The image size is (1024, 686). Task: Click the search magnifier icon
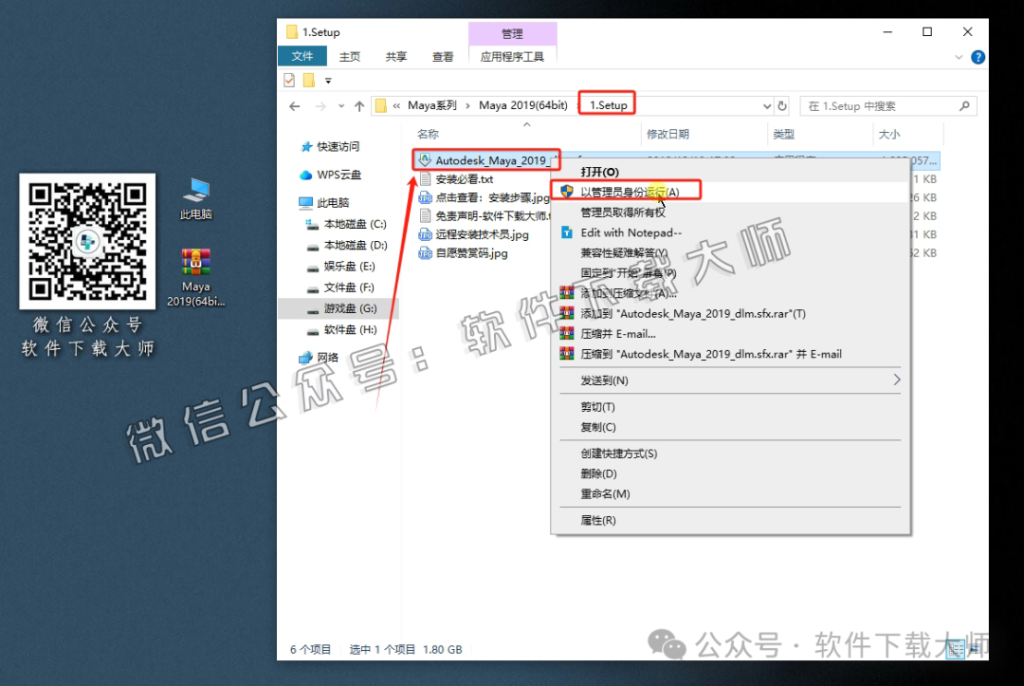point(964,106)
